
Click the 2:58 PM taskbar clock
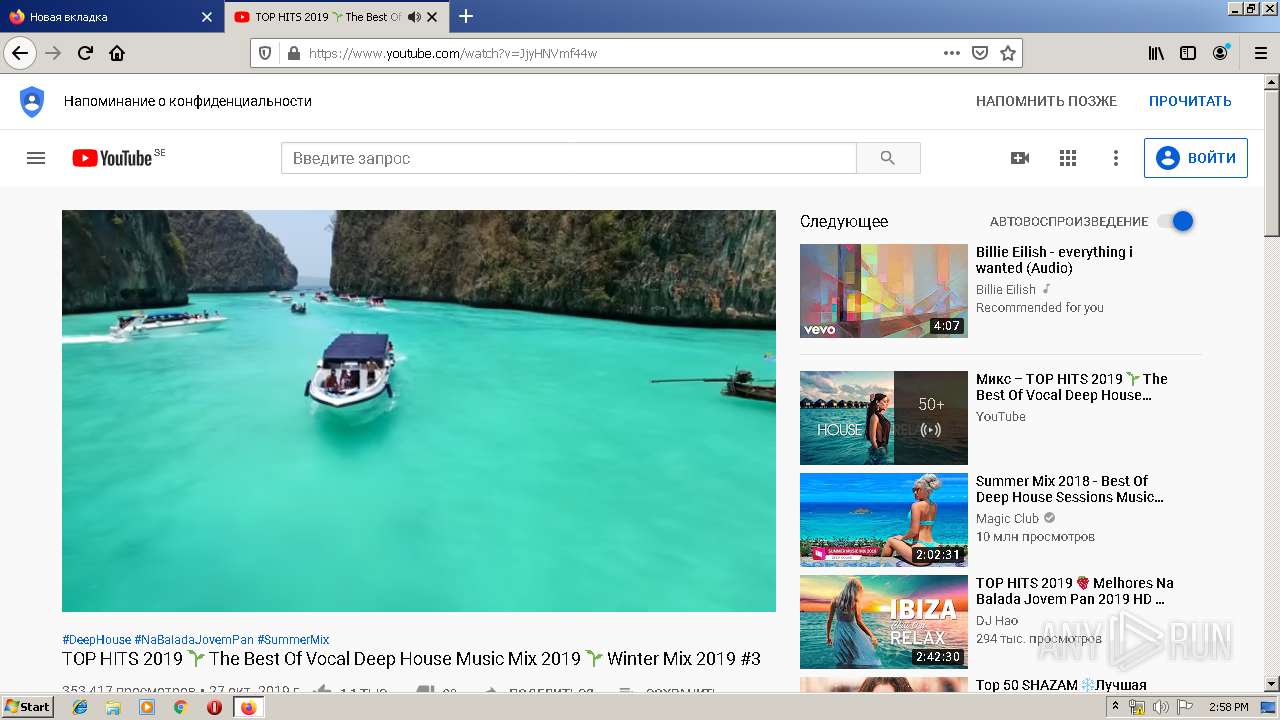pyautogui.click(x=1228, y=707)
